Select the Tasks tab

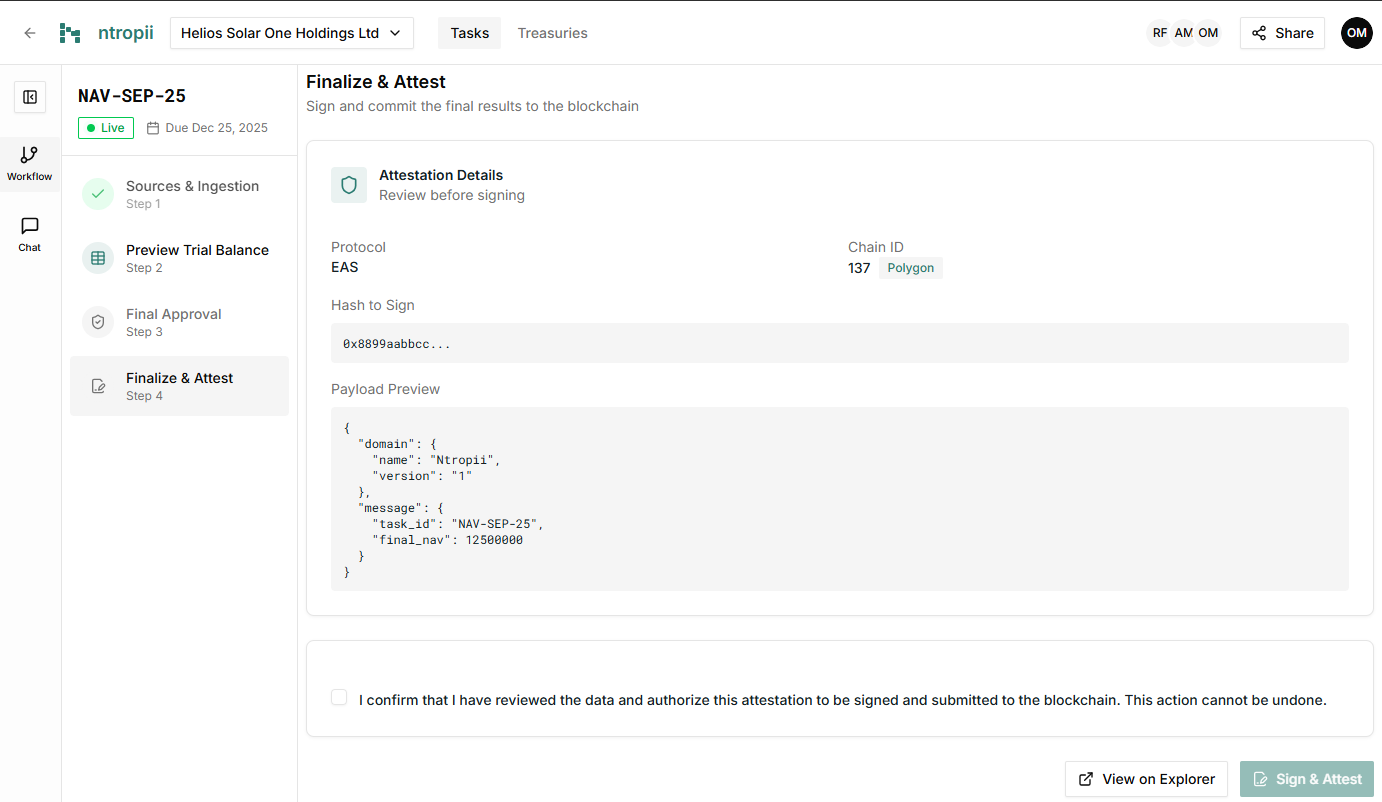tap(469, 32)
